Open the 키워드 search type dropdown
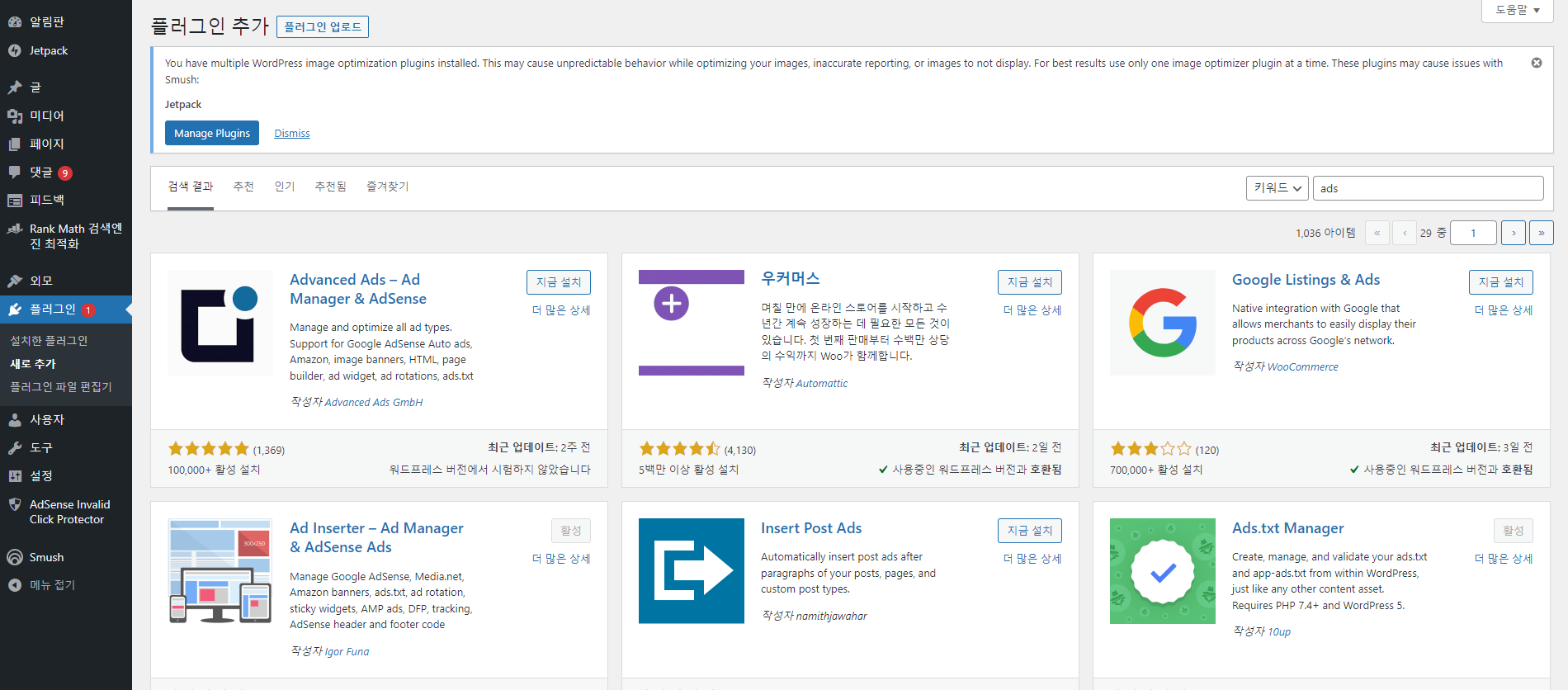1568x690 pixels. coord(1278,188)
